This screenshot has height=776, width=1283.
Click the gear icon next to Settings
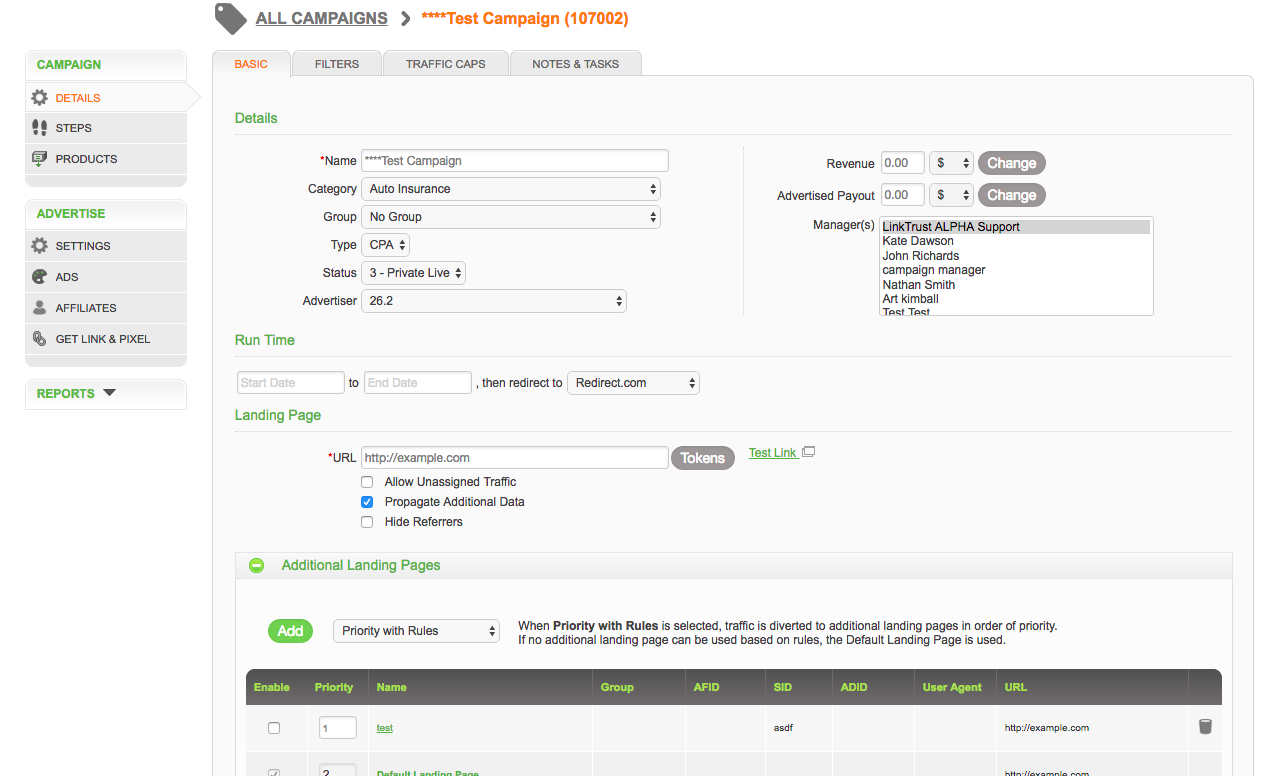(39, 246)
